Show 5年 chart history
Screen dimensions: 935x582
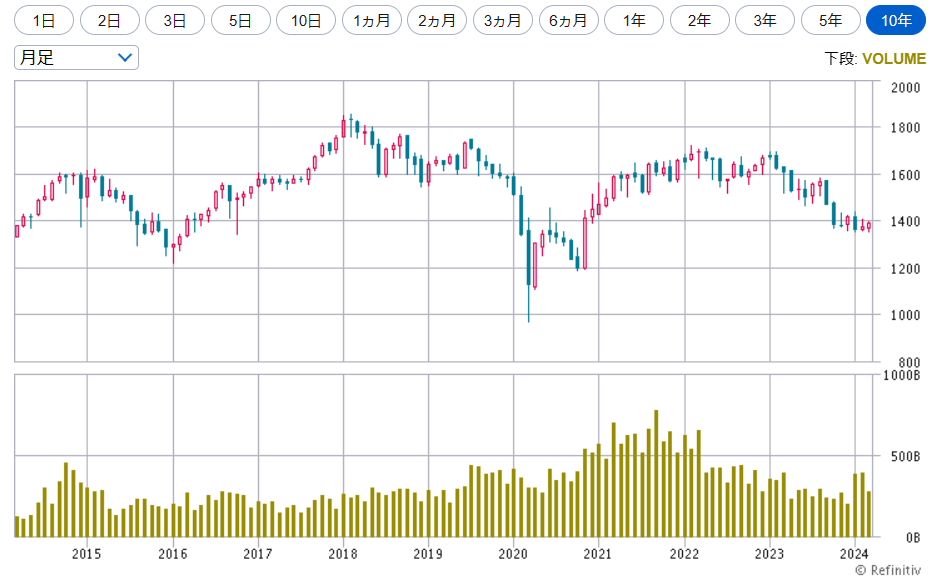tap(830, 20)
